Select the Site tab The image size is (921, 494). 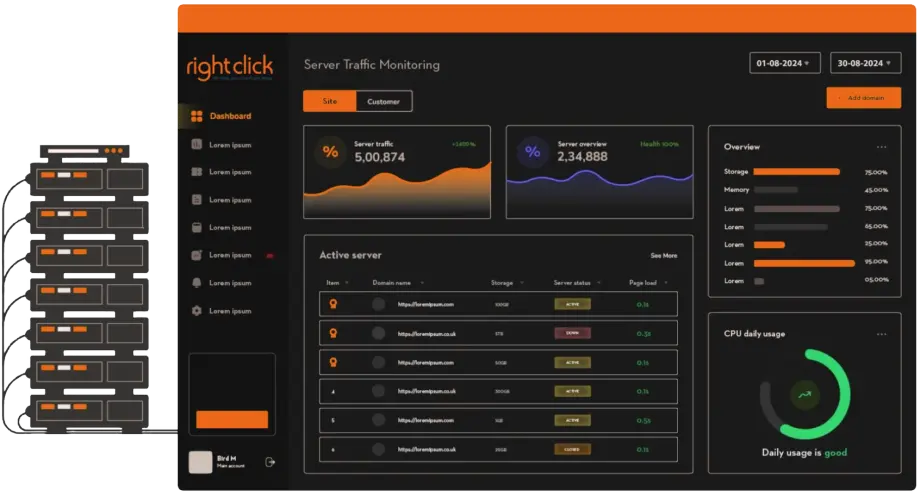pyautogui.click(x=329, y=101)
